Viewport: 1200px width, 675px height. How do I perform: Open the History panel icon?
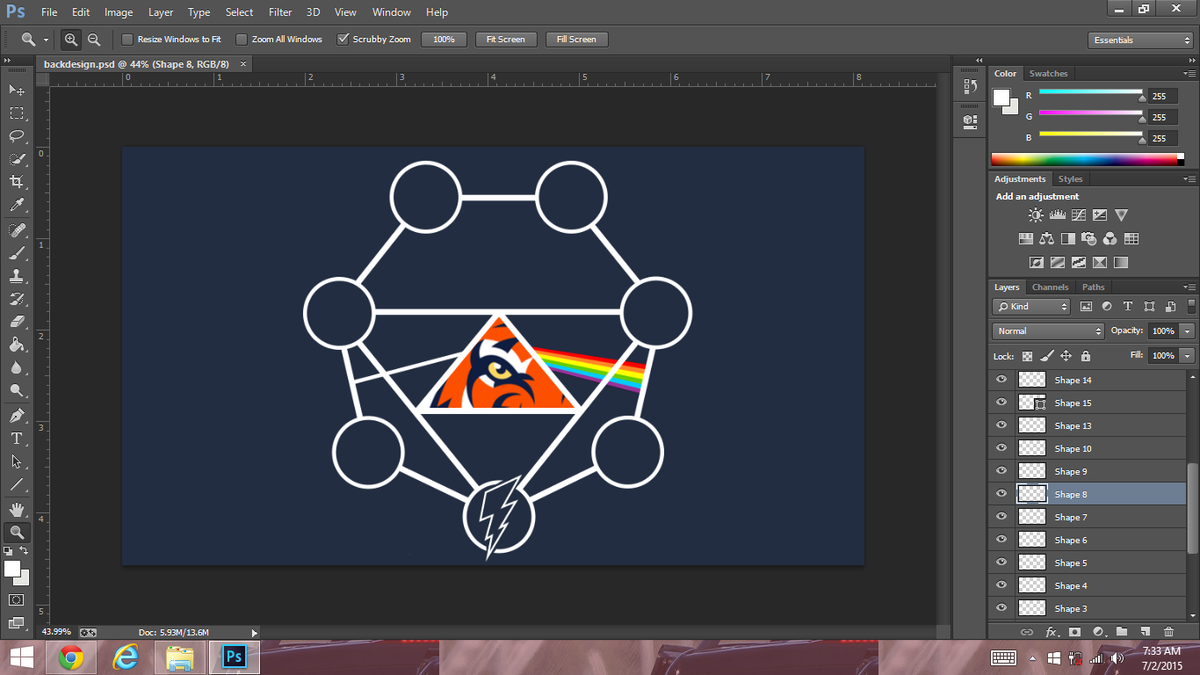(x=969, y=87)
